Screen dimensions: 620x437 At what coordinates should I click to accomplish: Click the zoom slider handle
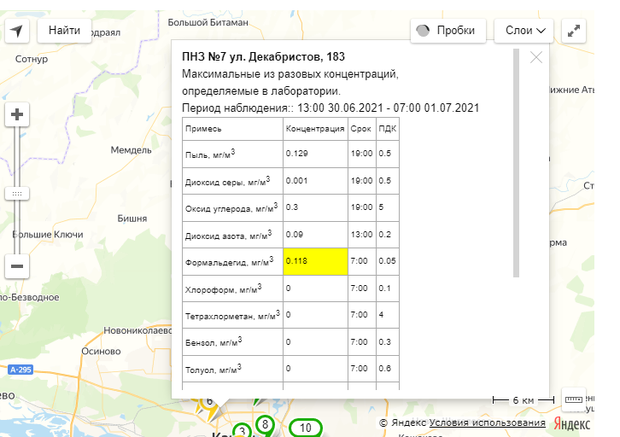click(17, 191)
